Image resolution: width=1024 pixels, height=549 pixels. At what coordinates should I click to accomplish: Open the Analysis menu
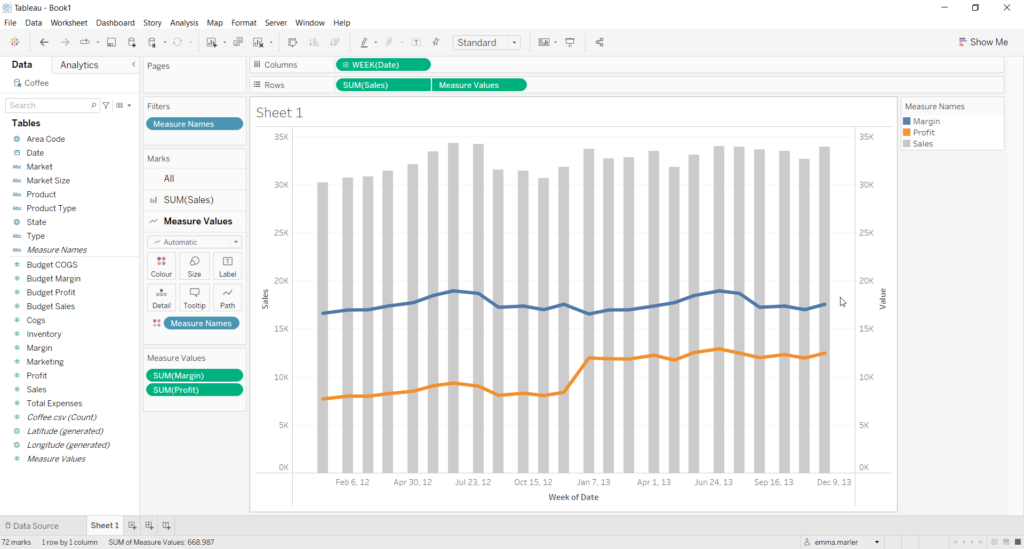coord(184,23)
